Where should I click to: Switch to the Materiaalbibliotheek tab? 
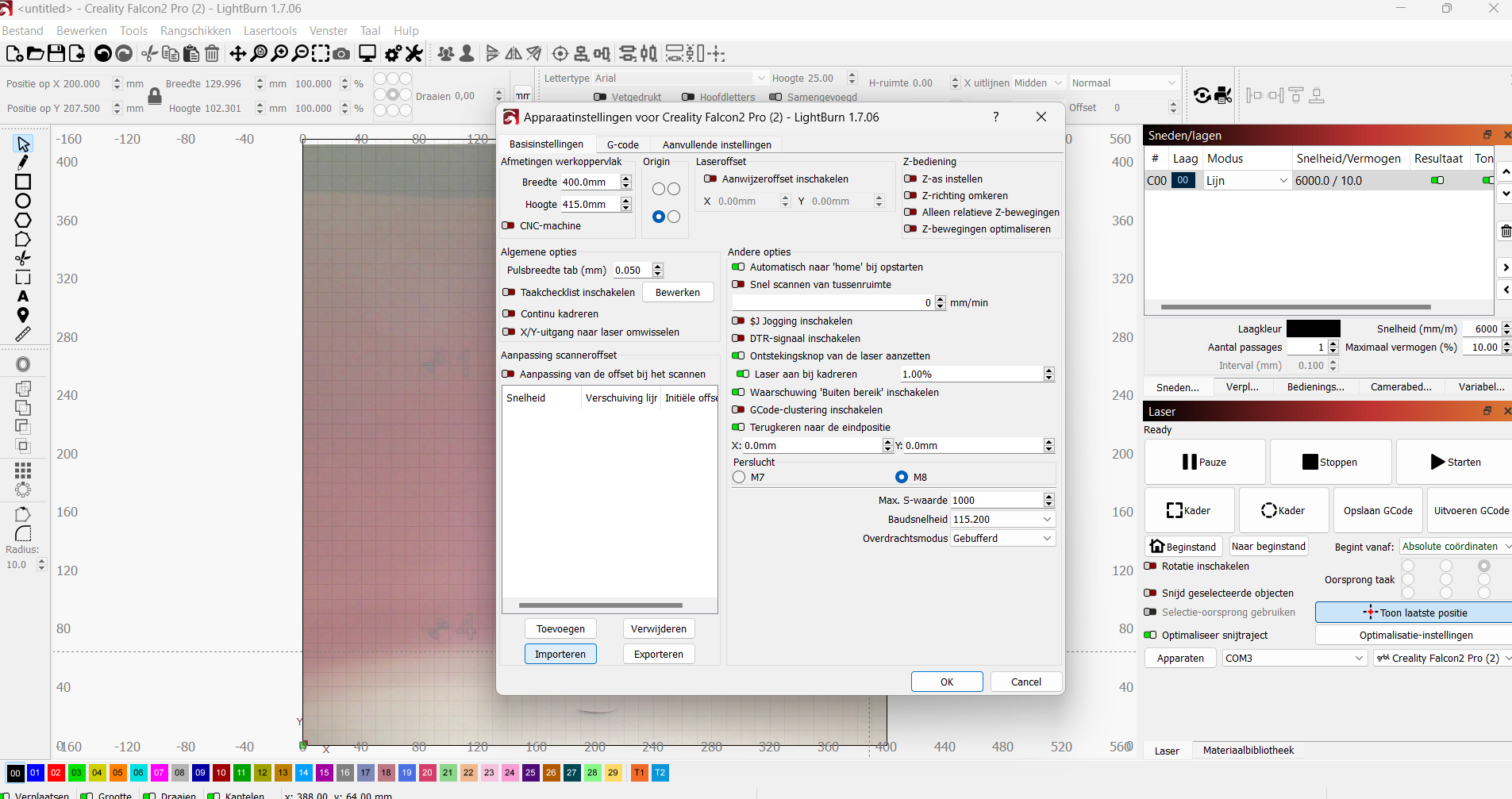[x=1248, y=751]
